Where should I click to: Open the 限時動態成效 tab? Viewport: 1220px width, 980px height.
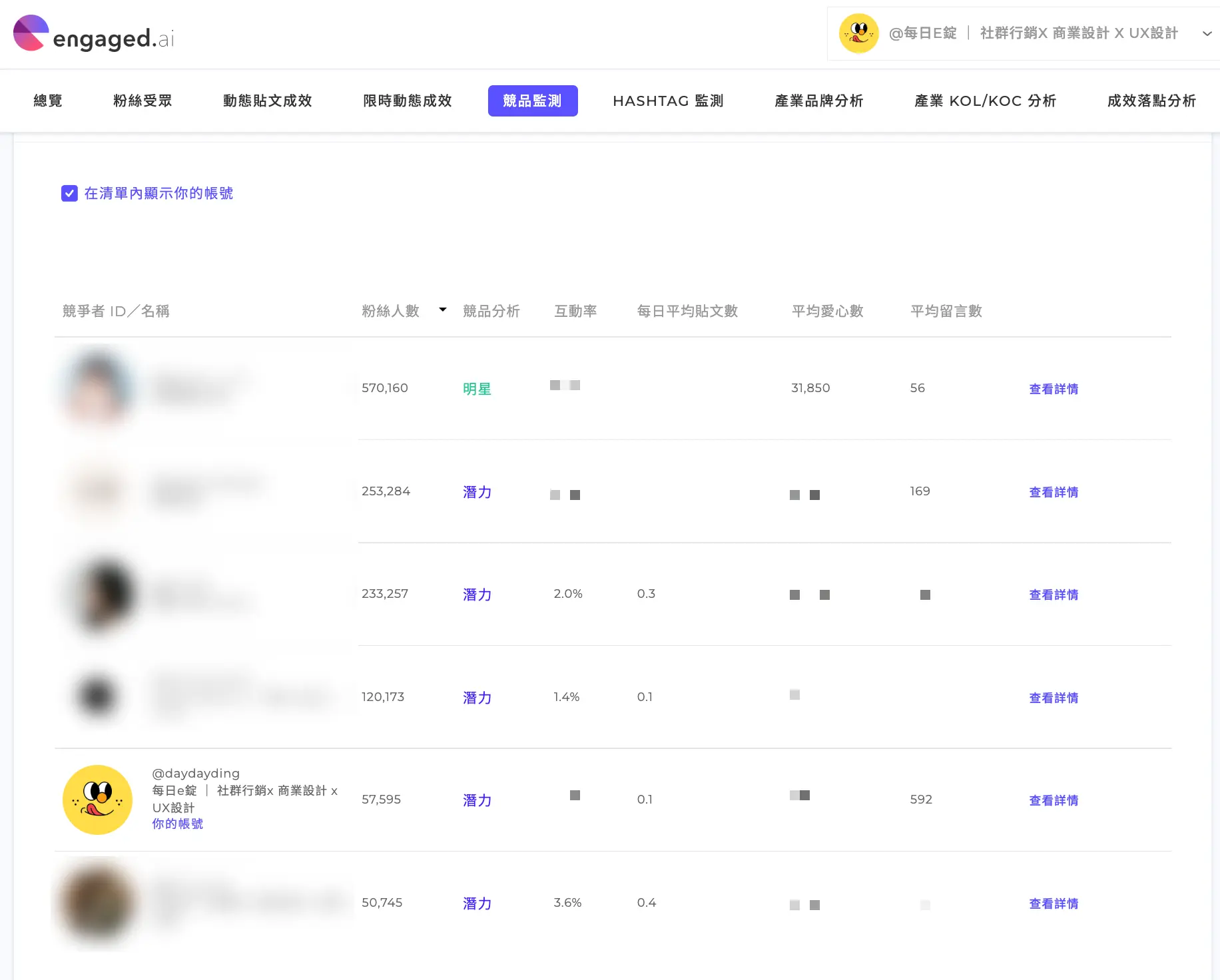408,101
